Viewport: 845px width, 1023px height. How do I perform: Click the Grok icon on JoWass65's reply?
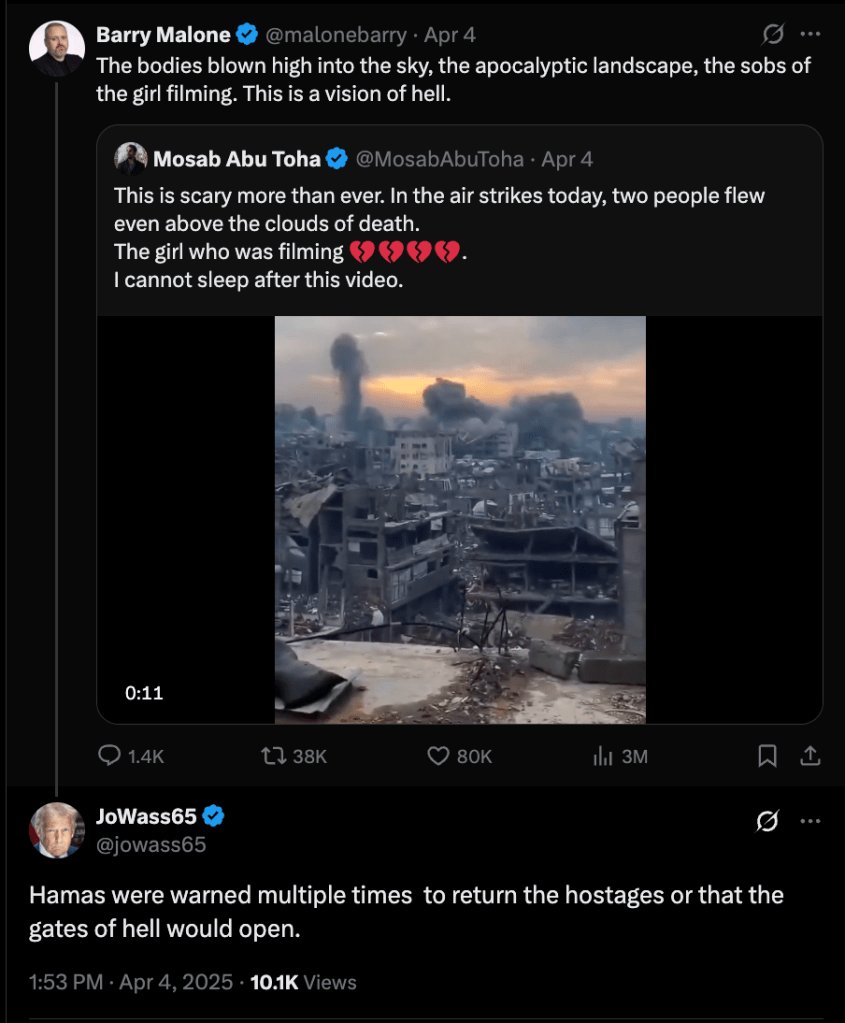click(x=767, y=821)
